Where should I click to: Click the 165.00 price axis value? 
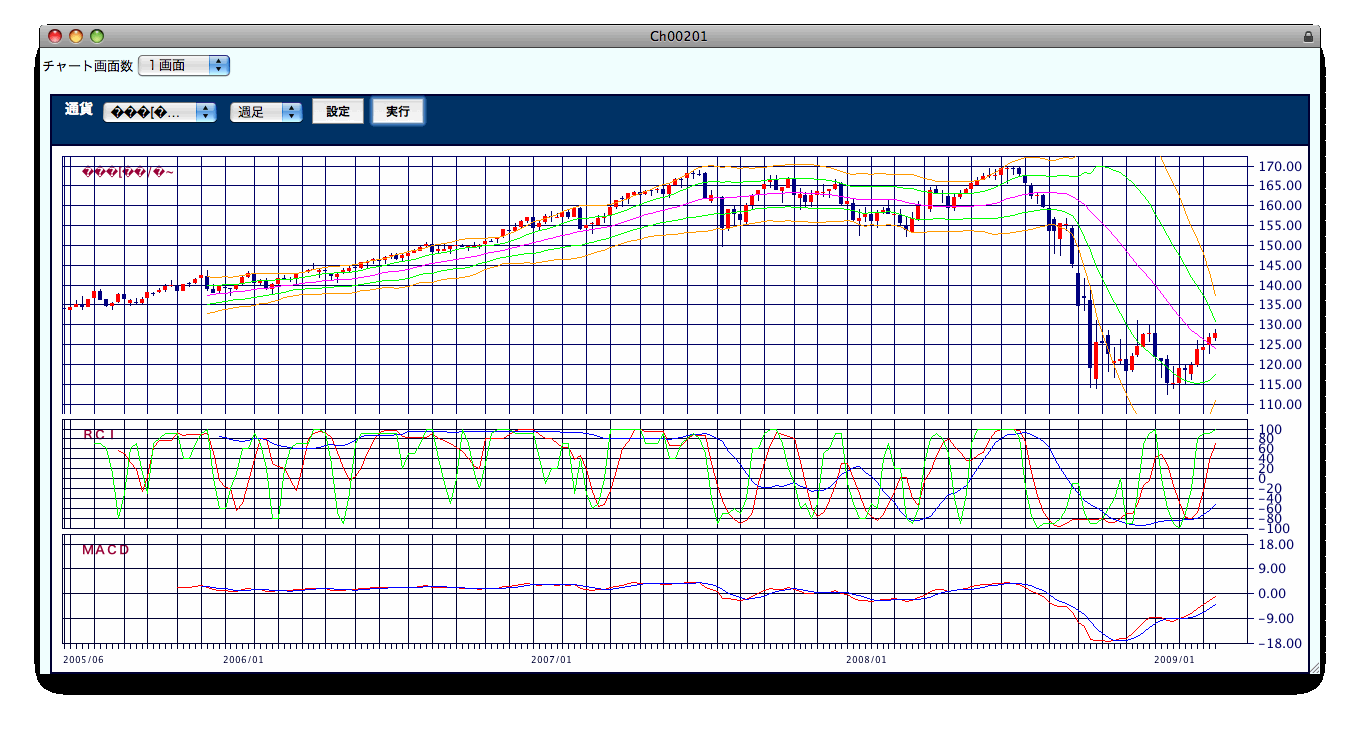pyautogui.click(x=1280, y=186)
